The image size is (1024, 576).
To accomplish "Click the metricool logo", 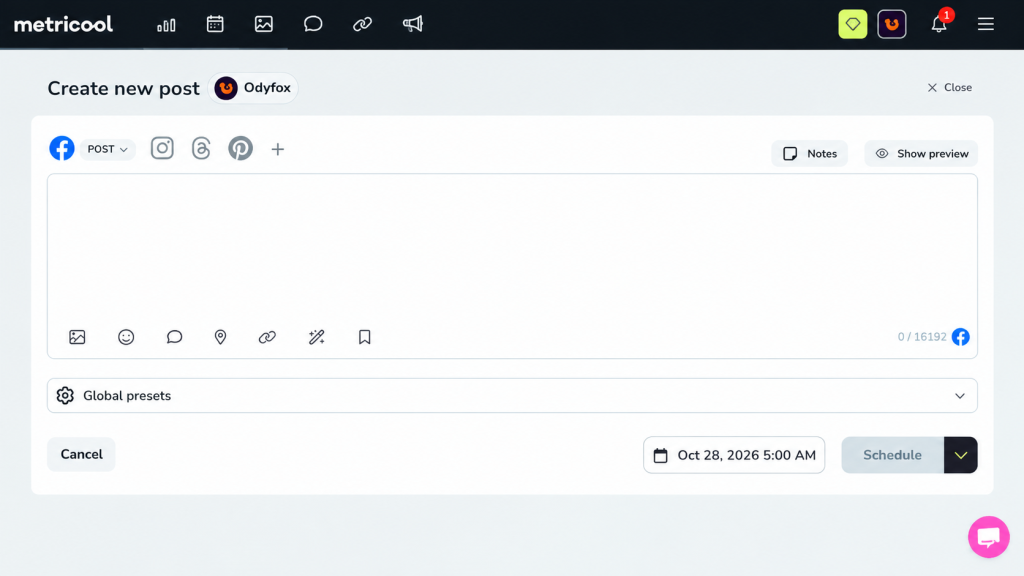I will (x=63, y=24).
